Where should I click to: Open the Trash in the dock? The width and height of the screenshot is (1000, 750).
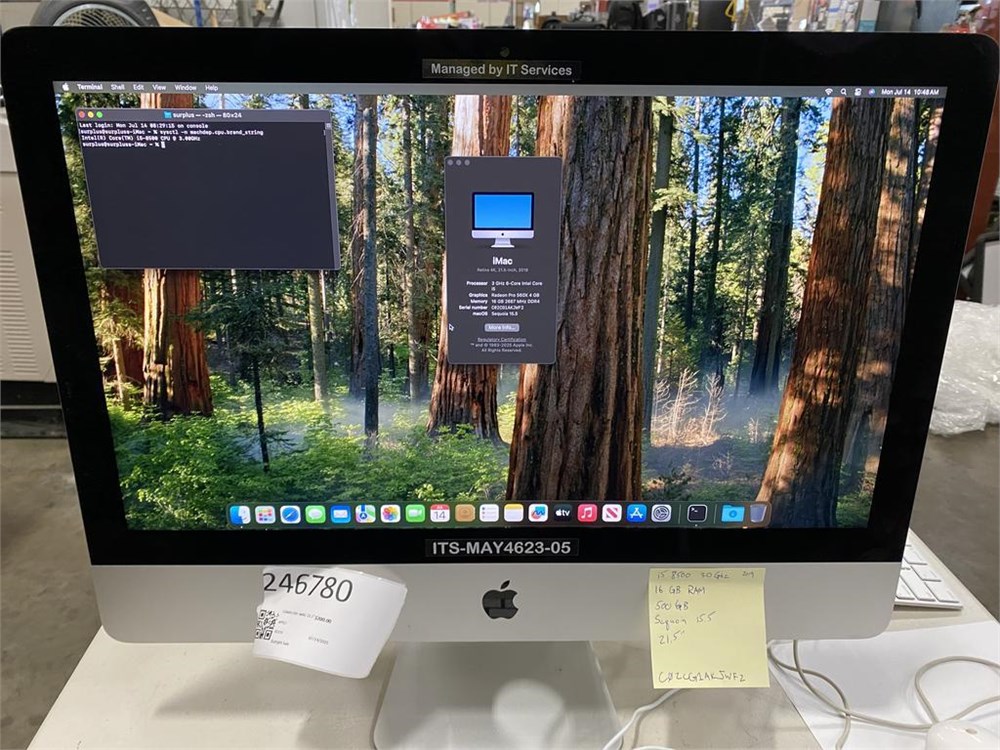click(758, 514)
